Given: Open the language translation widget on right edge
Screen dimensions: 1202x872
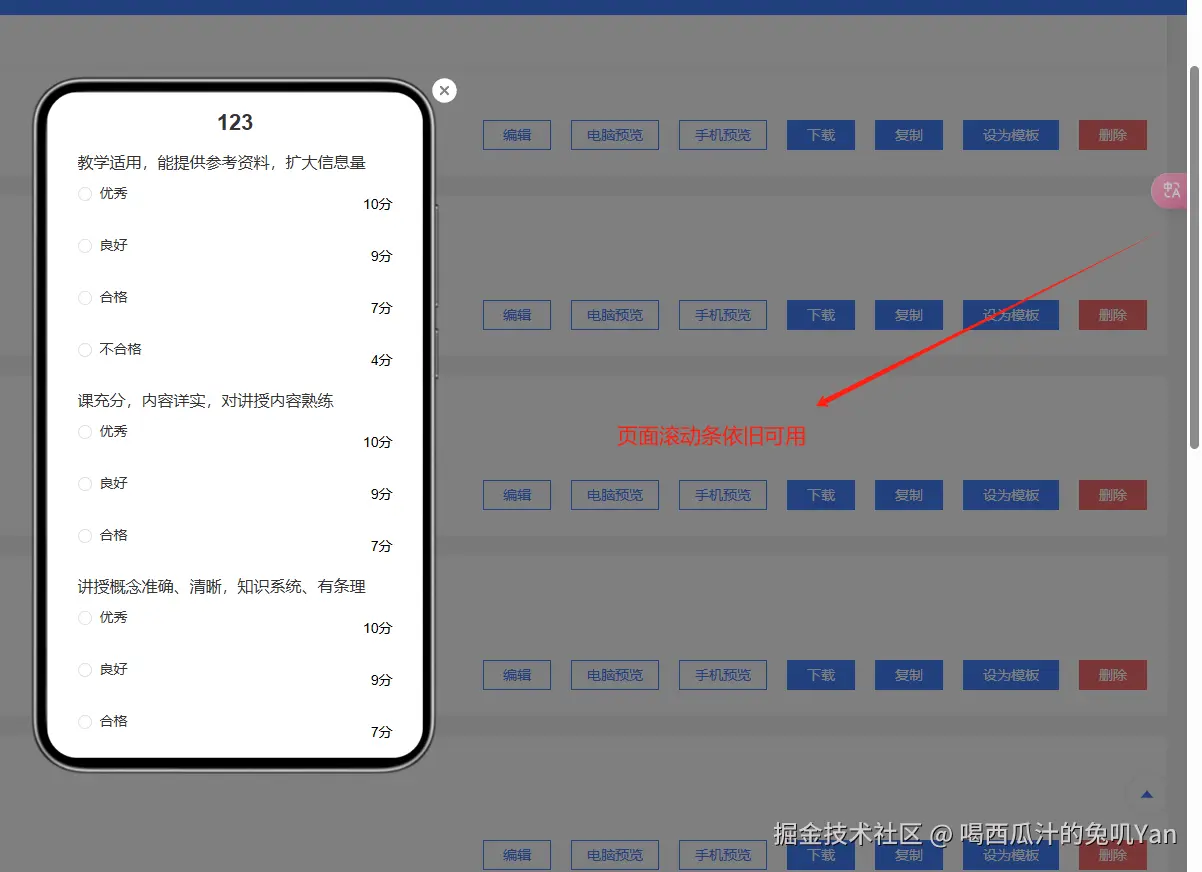Looking at the screenshot, I should (x=1170, y=189).
